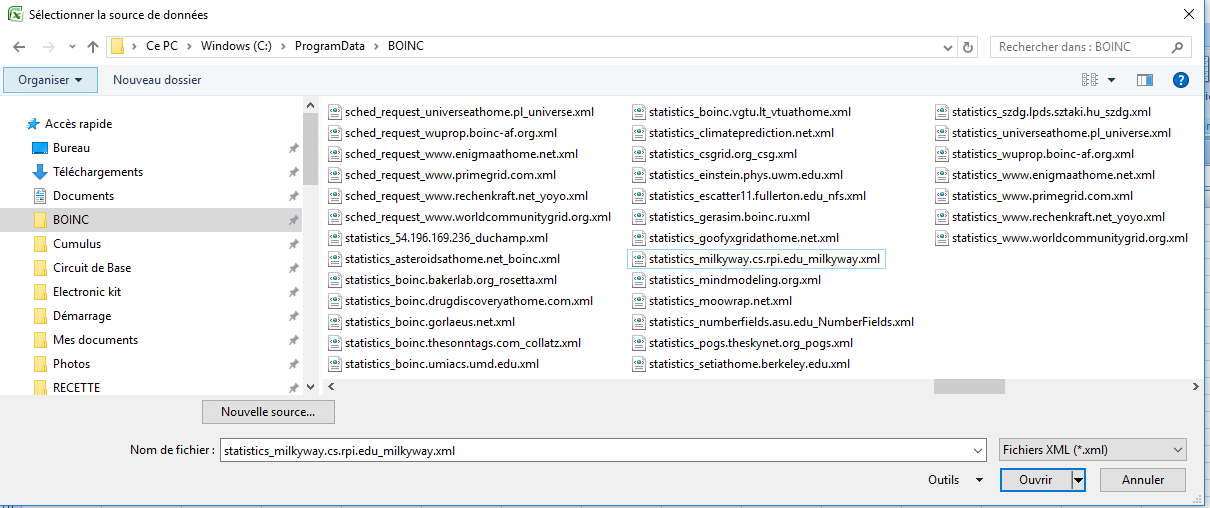Select statistics_boinc.bakerlab.org_rosetta.xml file icon

pos(335,280)
